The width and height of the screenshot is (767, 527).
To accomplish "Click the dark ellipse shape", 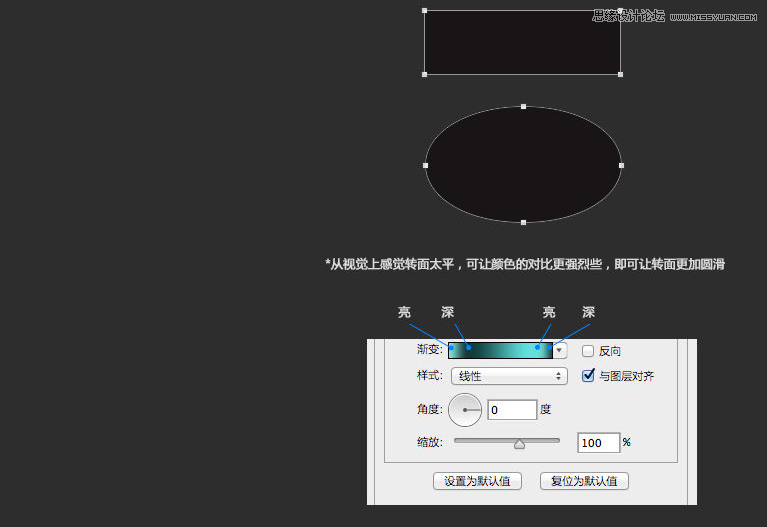I will pos(523,164).
